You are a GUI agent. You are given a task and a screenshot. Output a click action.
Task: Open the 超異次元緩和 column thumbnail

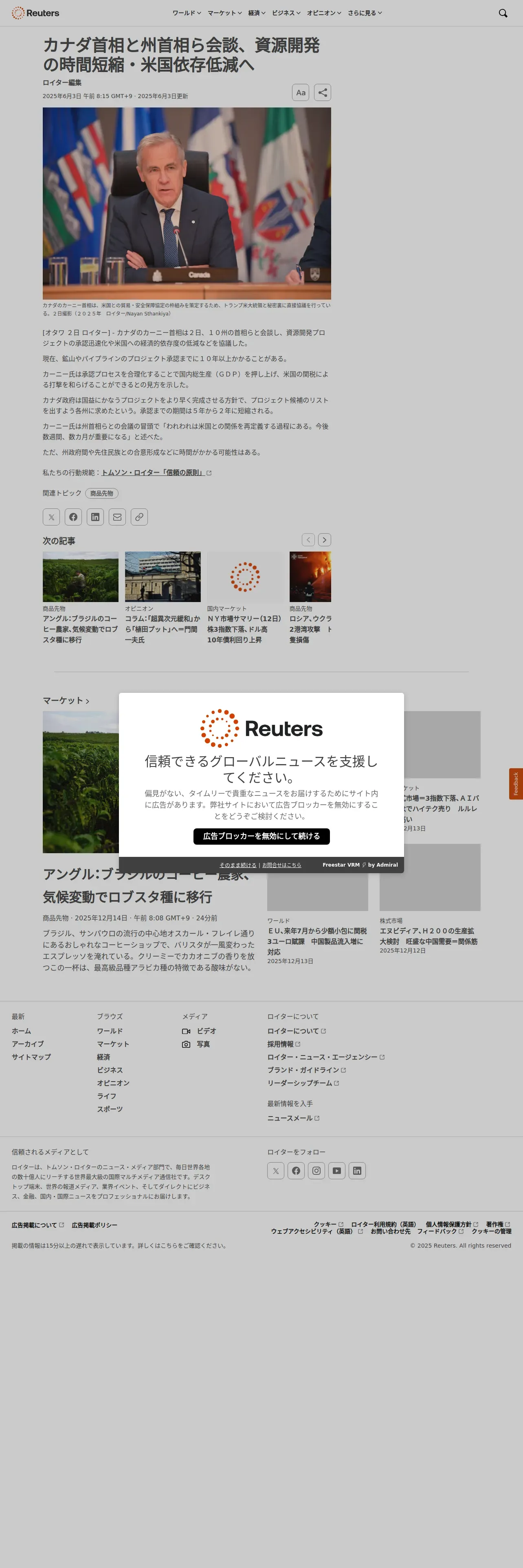(163, 577)
